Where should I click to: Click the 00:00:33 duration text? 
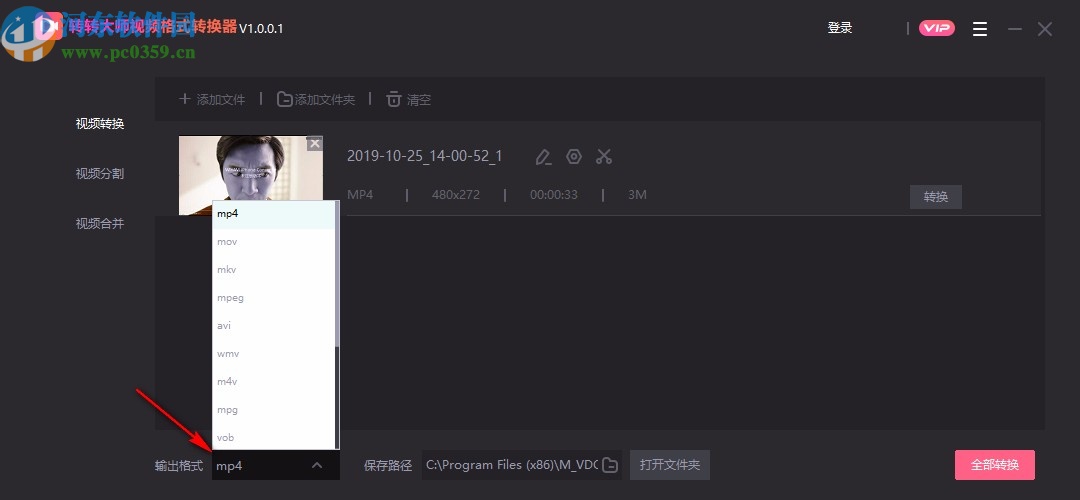554,195
